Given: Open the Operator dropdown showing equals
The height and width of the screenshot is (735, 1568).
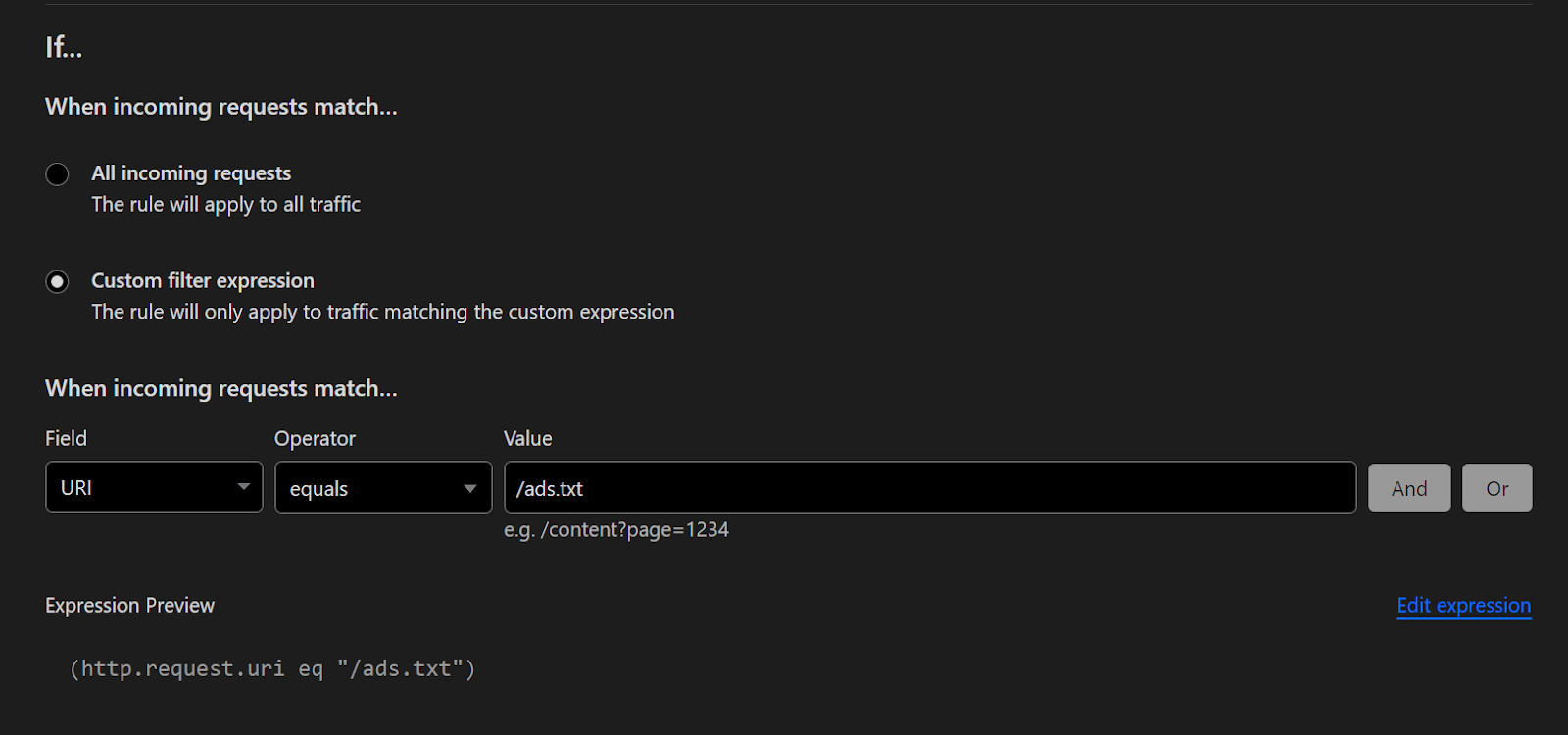Looking at the screenshot, I should (383, 487).
